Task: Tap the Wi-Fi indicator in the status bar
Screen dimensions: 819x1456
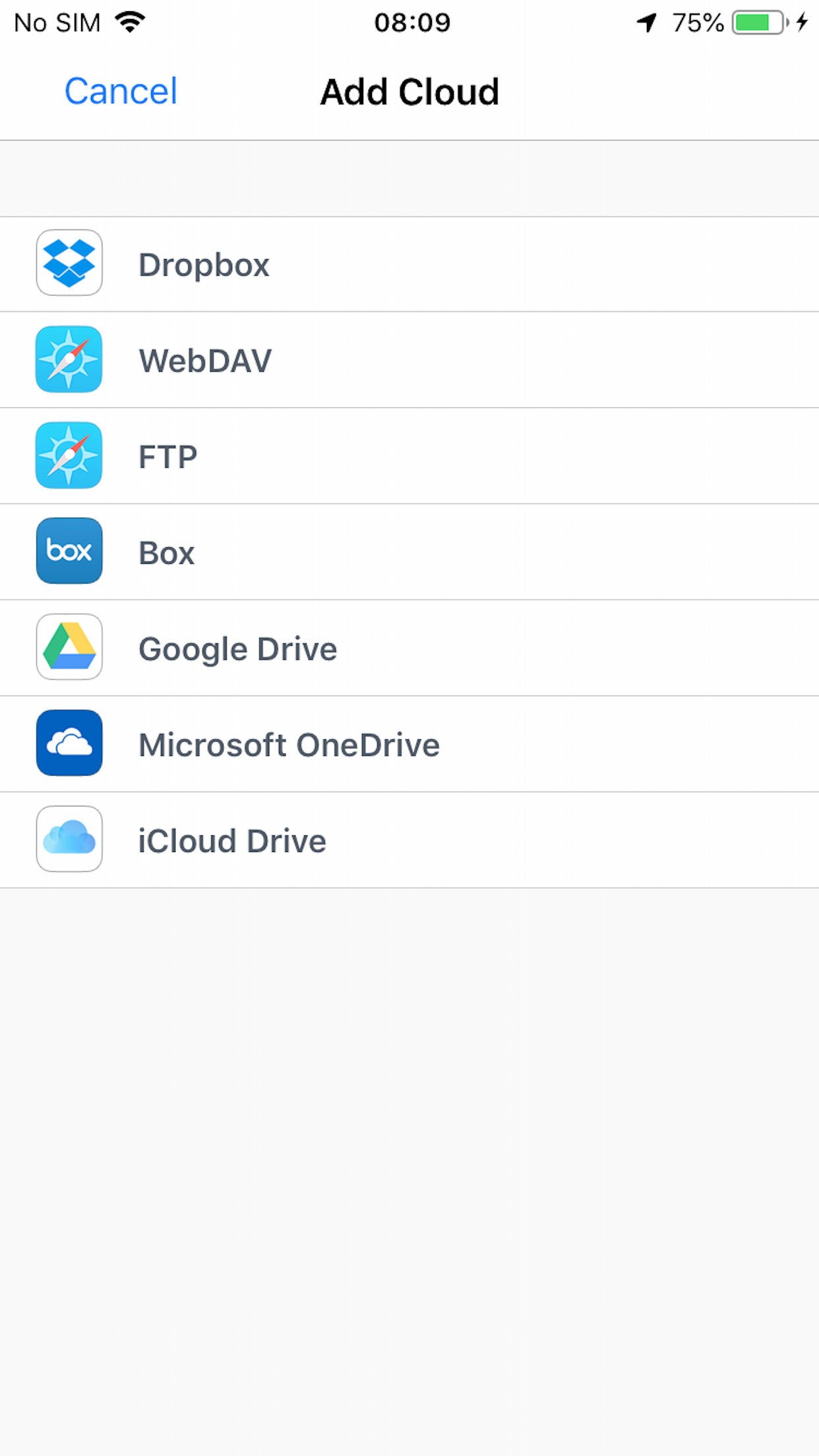Action: [131, 22]
